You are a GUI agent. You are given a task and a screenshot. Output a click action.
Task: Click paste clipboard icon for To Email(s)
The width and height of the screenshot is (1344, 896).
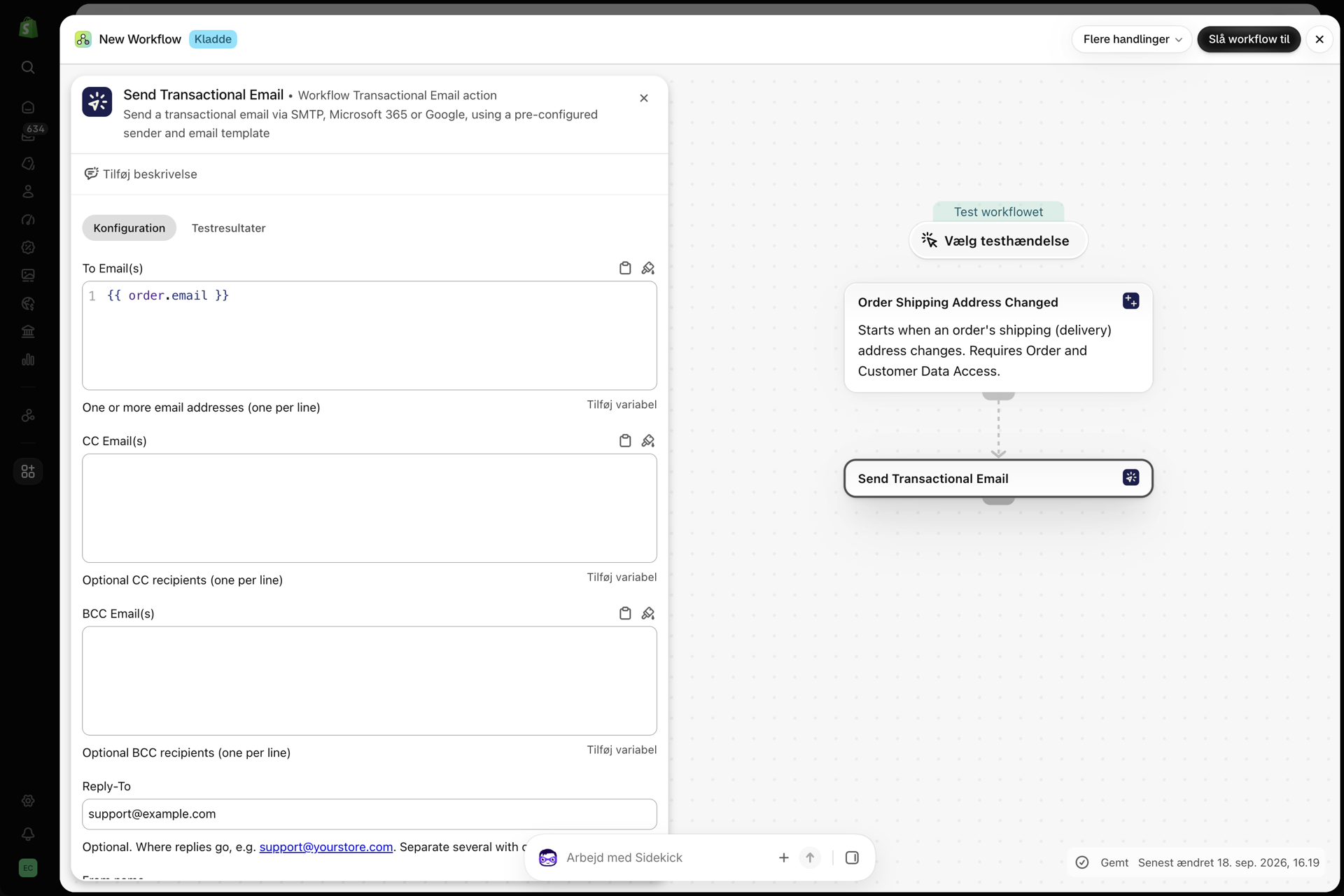(625, 268)
